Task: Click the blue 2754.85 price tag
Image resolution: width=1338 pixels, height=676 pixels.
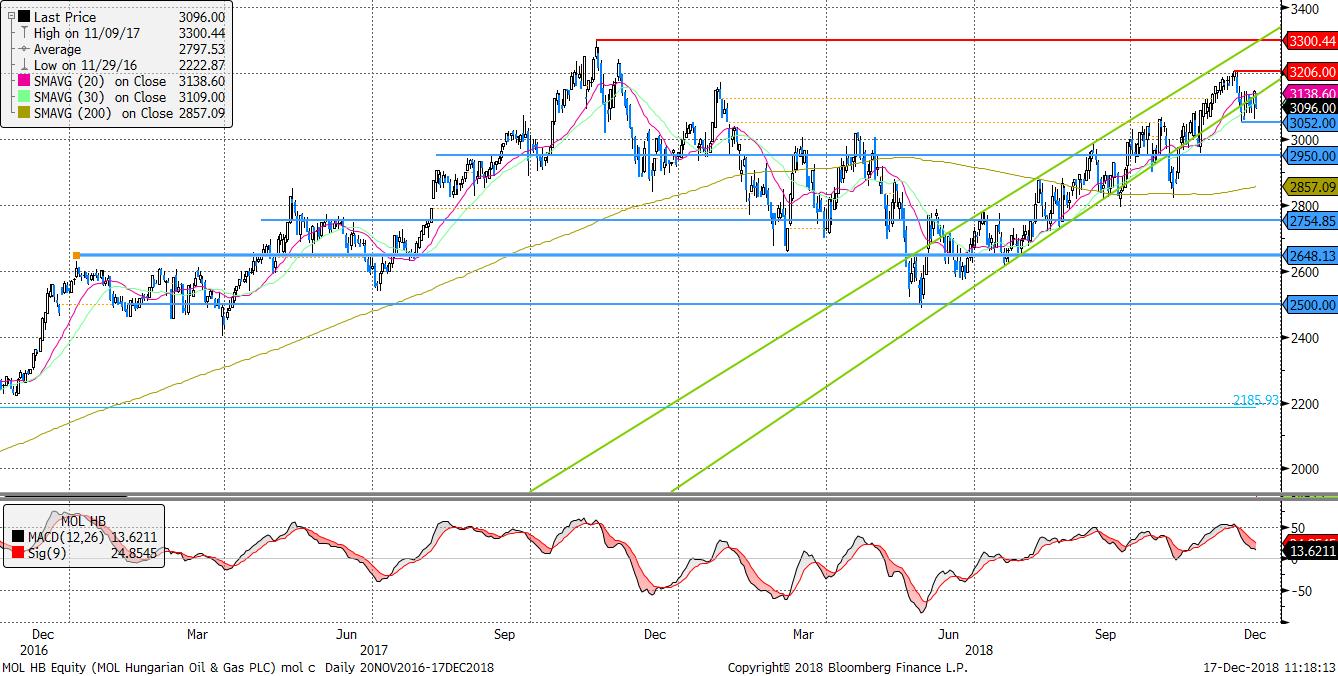Action: 1310,220
